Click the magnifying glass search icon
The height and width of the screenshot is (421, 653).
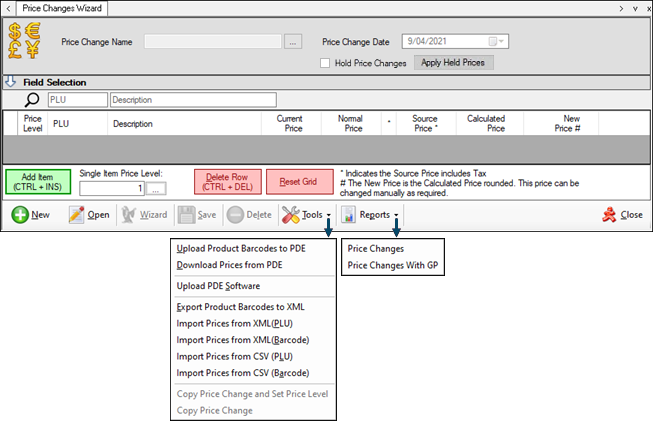coord(32,100)
